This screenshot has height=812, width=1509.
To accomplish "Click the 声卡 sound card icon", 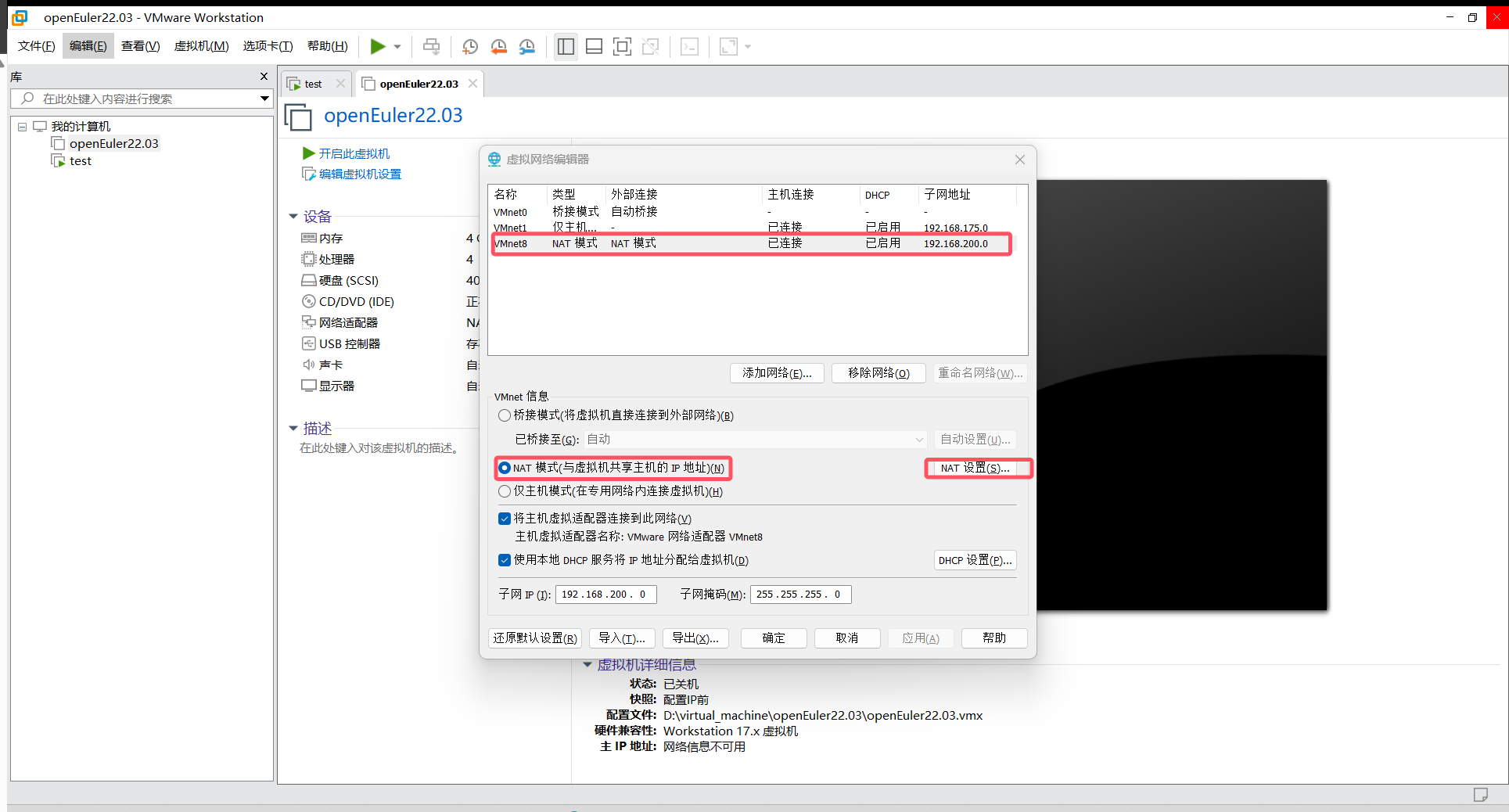I will click(x=308, y=365).
